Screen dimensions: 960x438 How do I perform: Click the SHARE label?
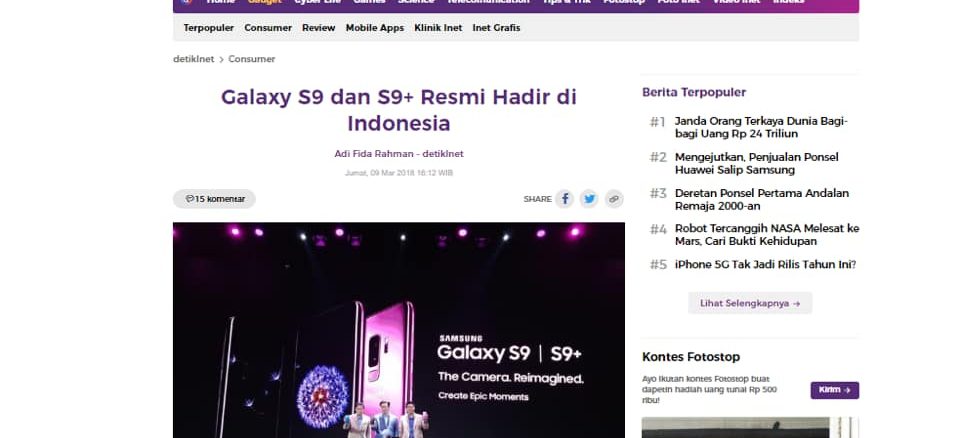[x=538, y=199]
